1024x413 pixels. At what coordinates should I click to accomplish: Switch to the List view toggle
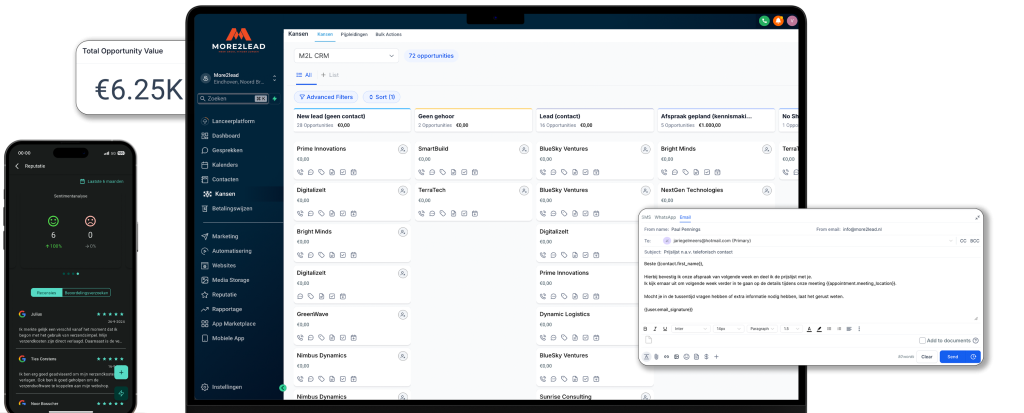(x=329, y=75)
